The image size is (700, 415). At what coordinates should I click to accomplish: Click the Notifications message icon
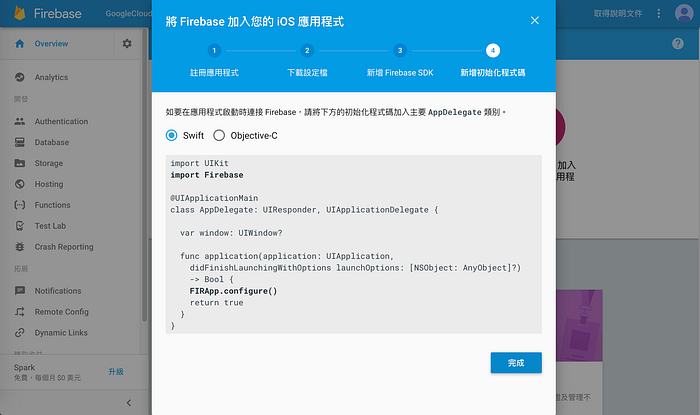pos(20,291)
